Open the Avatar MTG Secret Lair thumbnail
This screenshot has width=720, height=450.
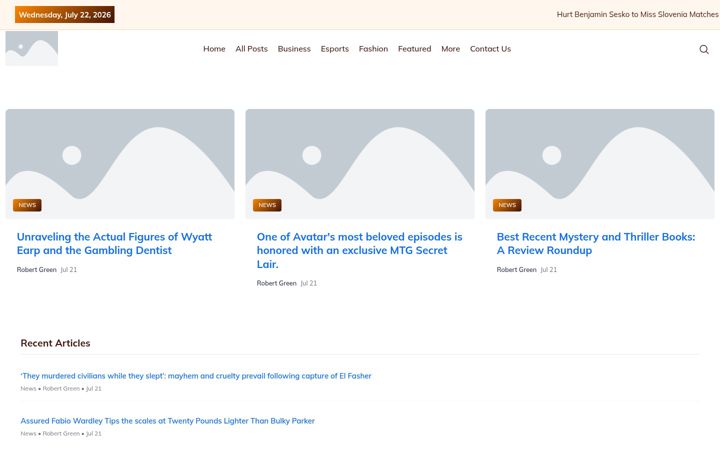360,164
